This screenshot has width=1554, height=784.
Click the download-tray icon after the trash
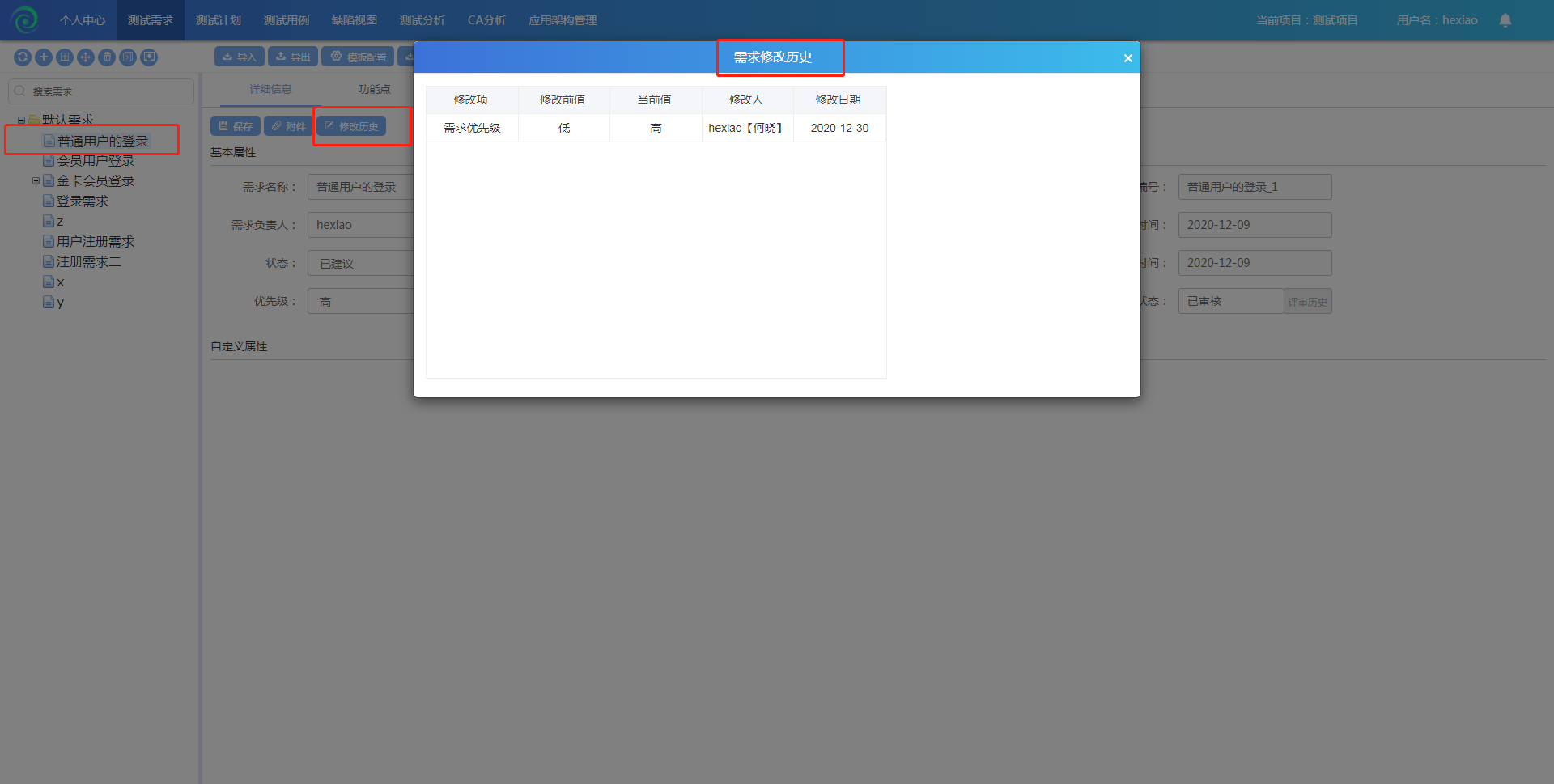click(x=149, y=57)
